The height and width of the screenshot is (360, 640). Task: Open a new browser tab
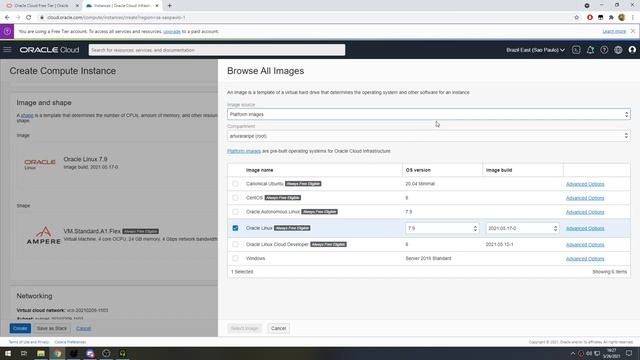click(x=169, y=6)
